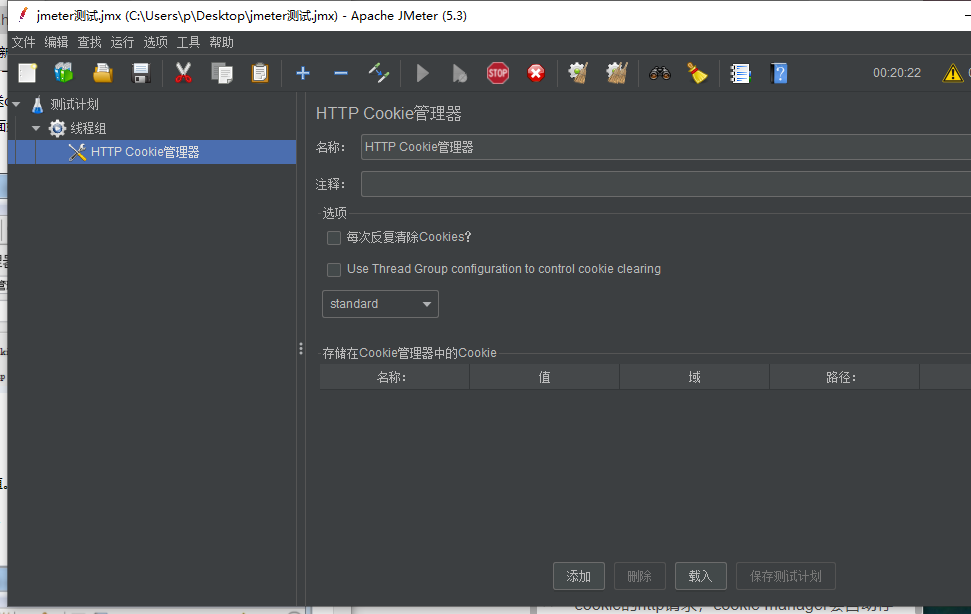The width and height of the screenshot is (971, 614).
Task: Open the 文件 menu
Action: 24,42
